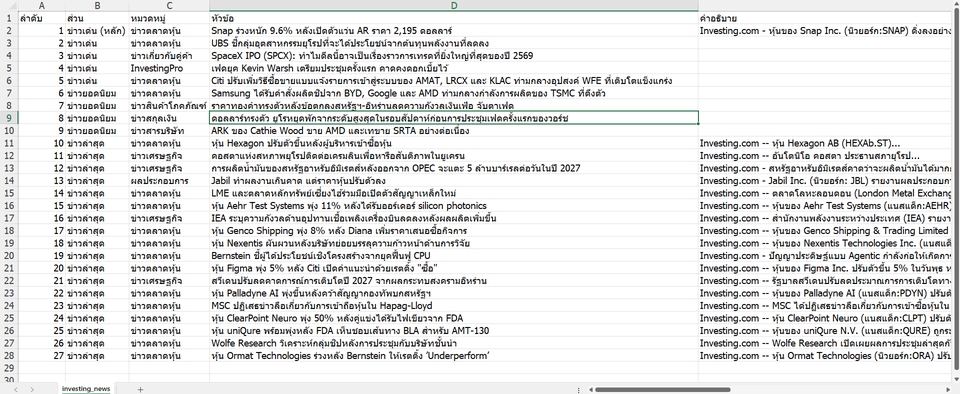Select the ข่าวเกี่ยวกับคู่ค้า category cell

tap(169, 55)
